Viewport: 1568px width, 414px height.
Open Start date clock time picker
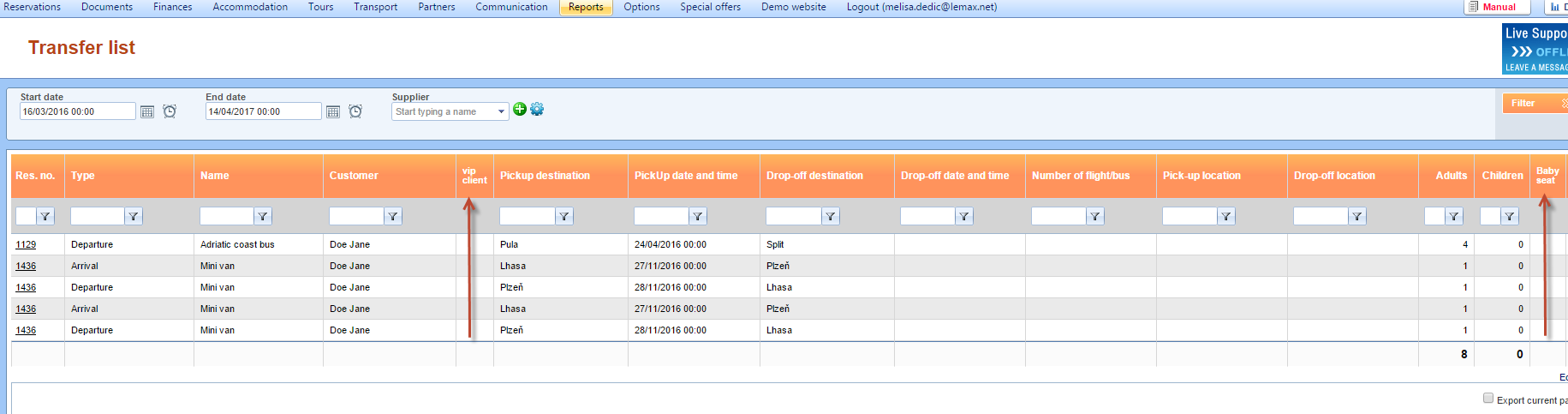(170, 111)
